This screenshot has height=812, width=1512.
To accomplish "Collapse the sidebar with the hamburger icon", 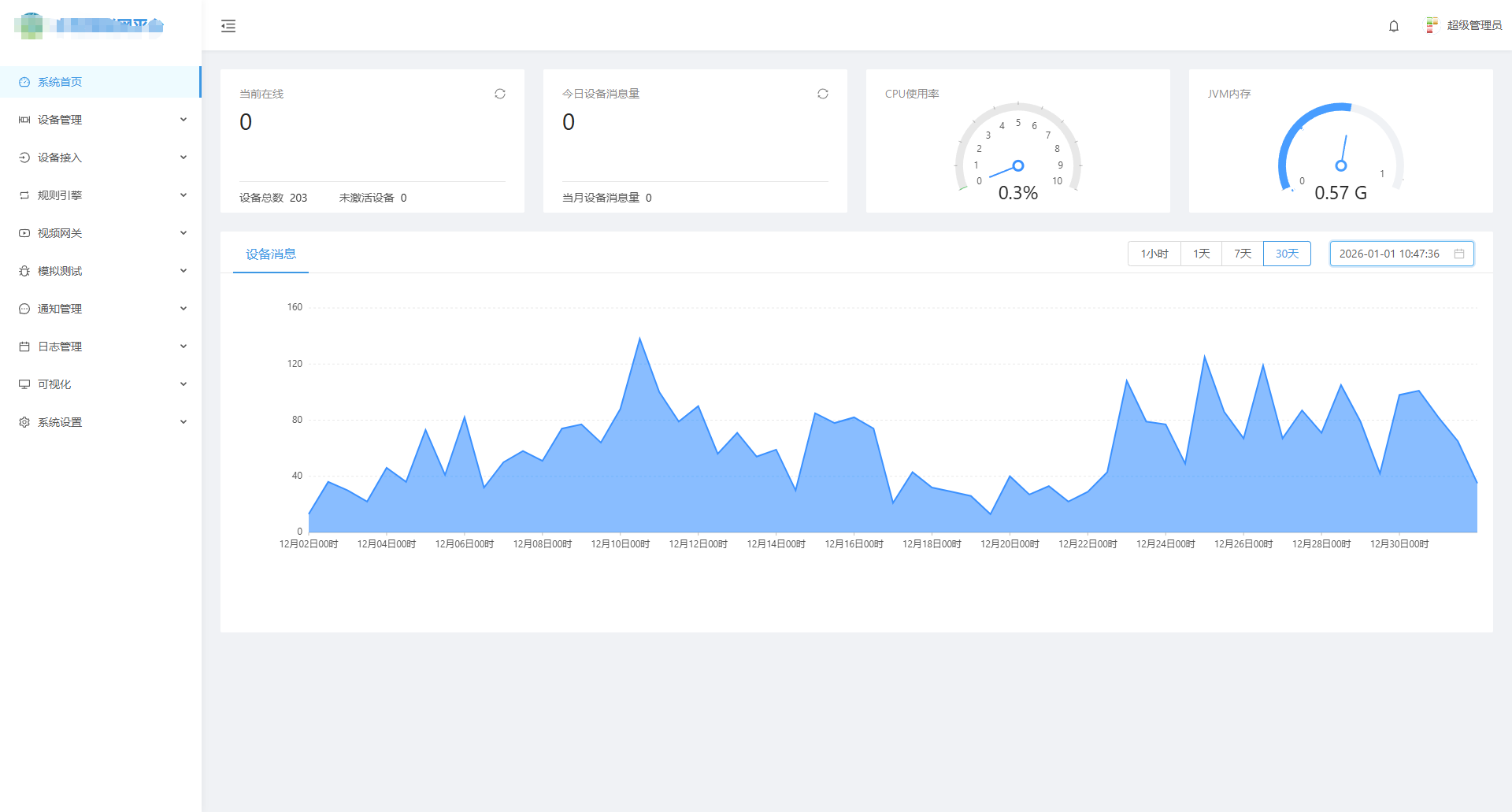I will [228, 26].
